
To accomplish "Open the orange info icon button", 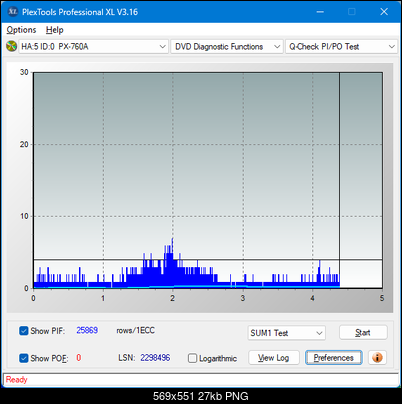I will [377, 358].
